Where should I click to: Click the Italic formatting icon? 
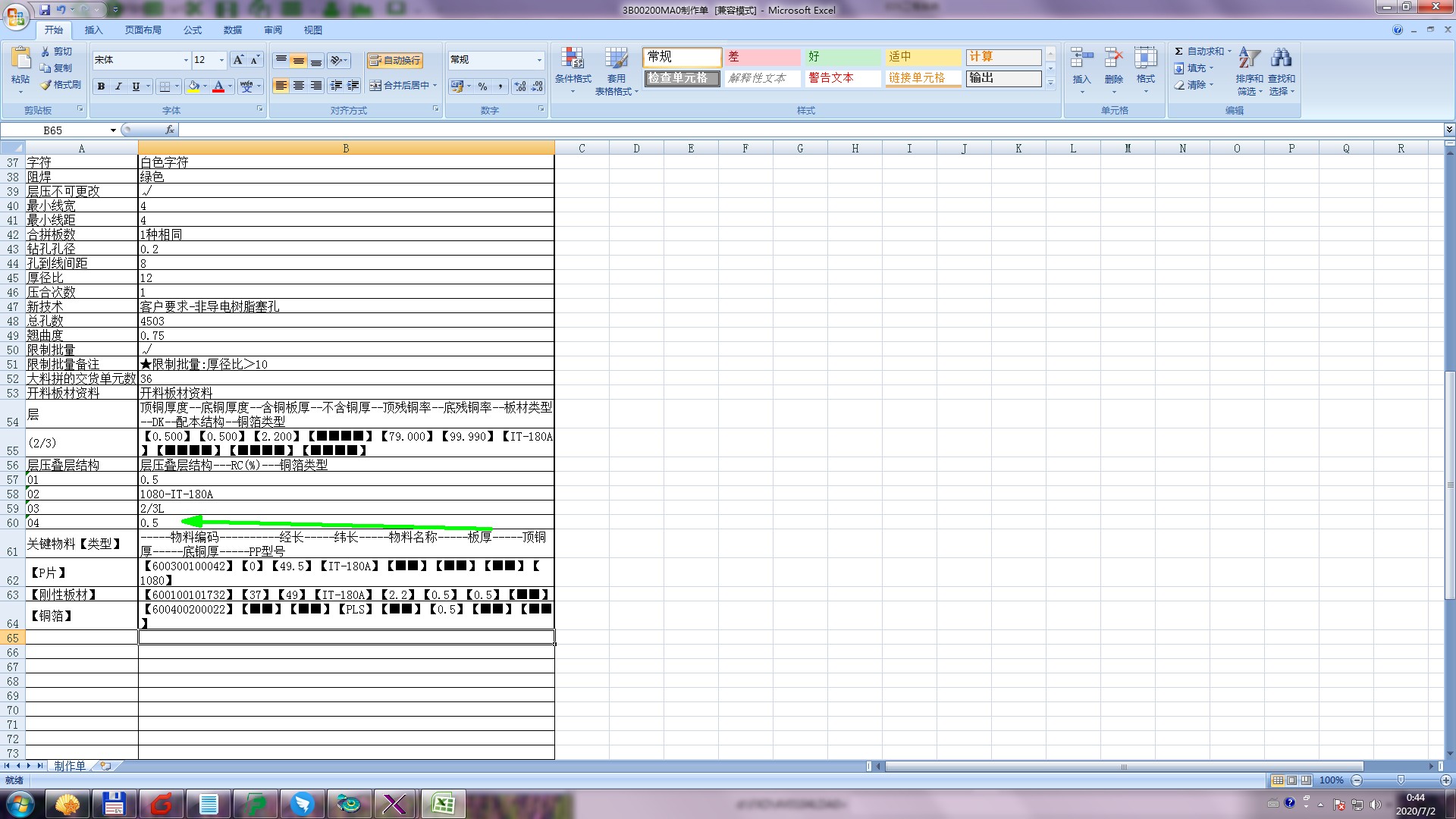118,86
